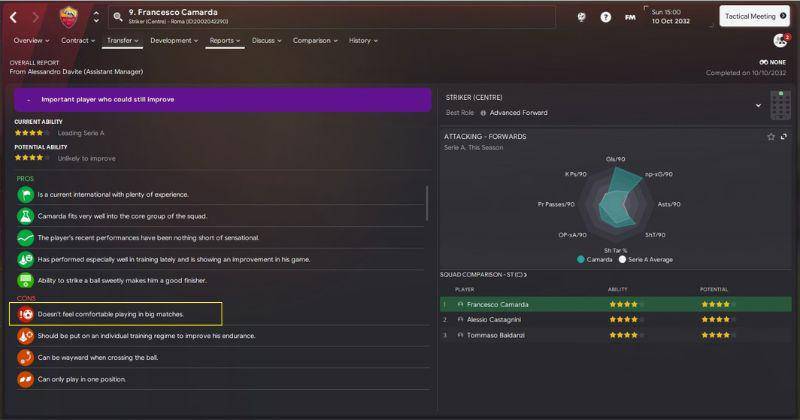Screen dimensions: 800x420
Task: Click the one position con icon
Action: click(x=26, y=379)
